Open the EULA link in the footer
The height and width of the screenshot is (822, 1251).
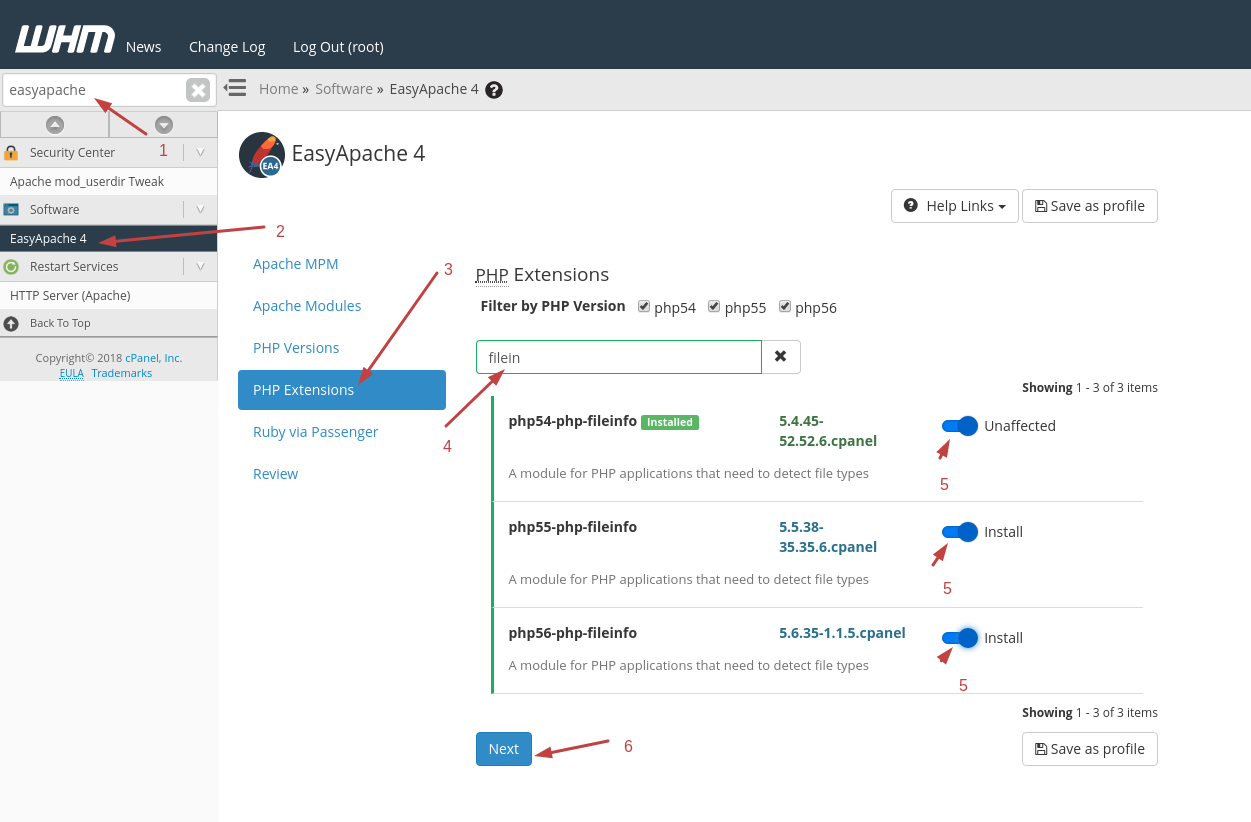(x=70, y=372)
